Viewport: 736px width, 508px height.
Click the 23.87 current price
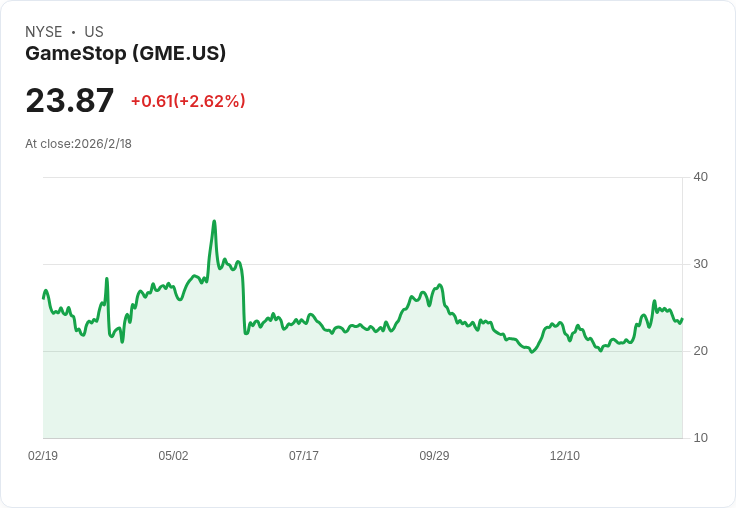click(70, 101)
